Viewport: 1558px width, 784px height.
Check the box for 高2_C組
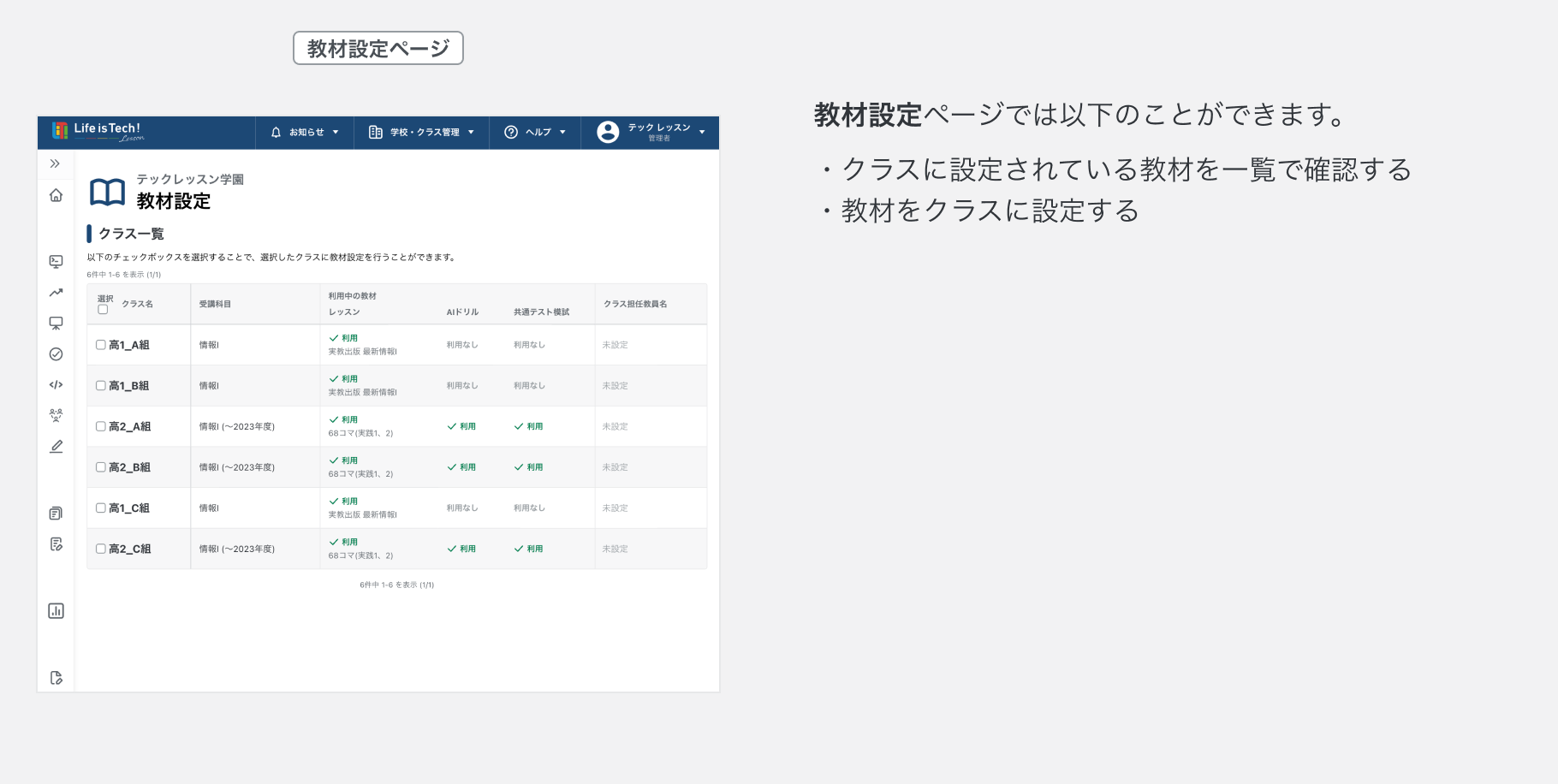100,549
